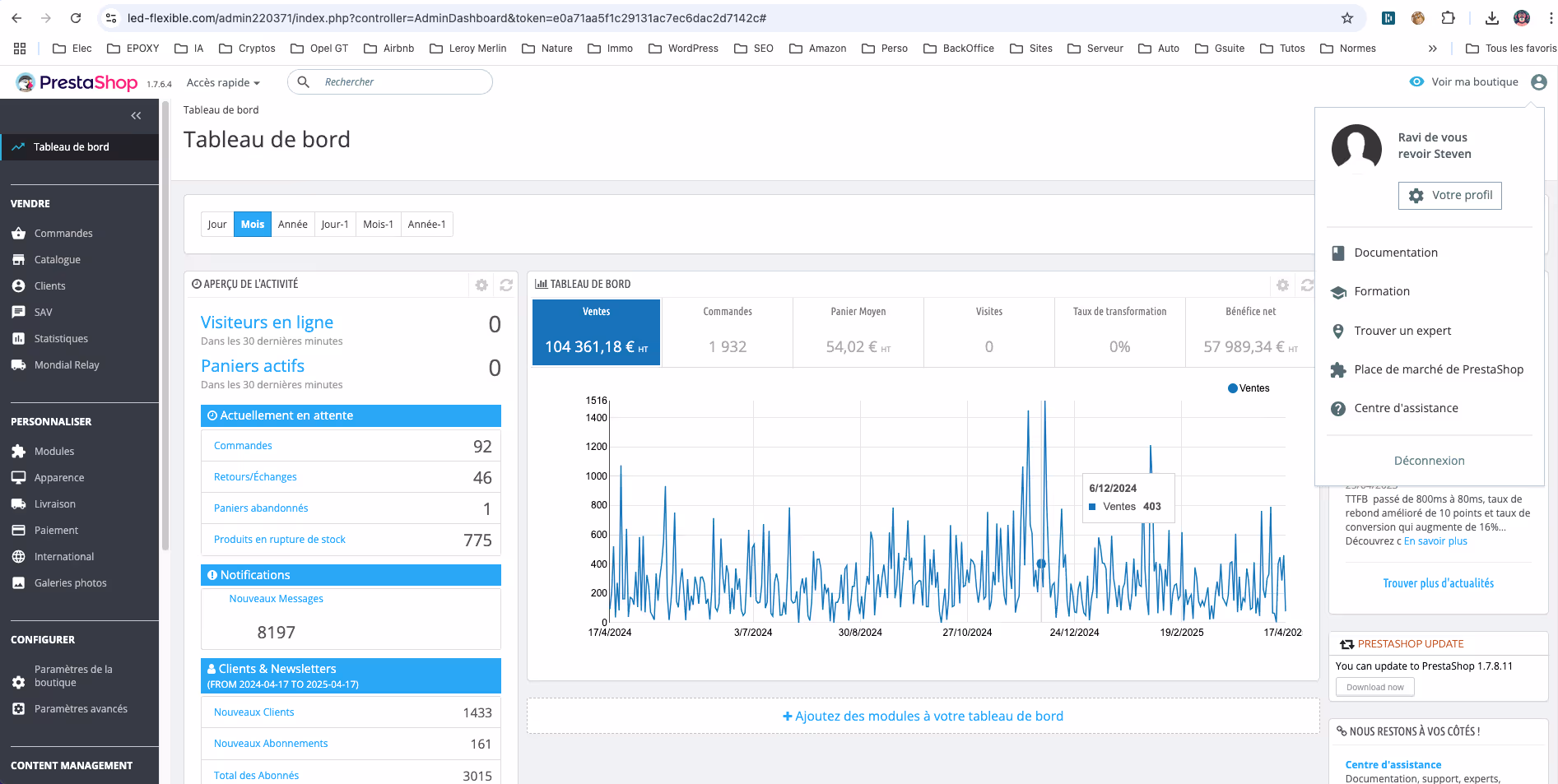Click Déconnexion to log out
Image resolution: width=1558 pixels, height=784 pixels.
tap(1430, 461)
